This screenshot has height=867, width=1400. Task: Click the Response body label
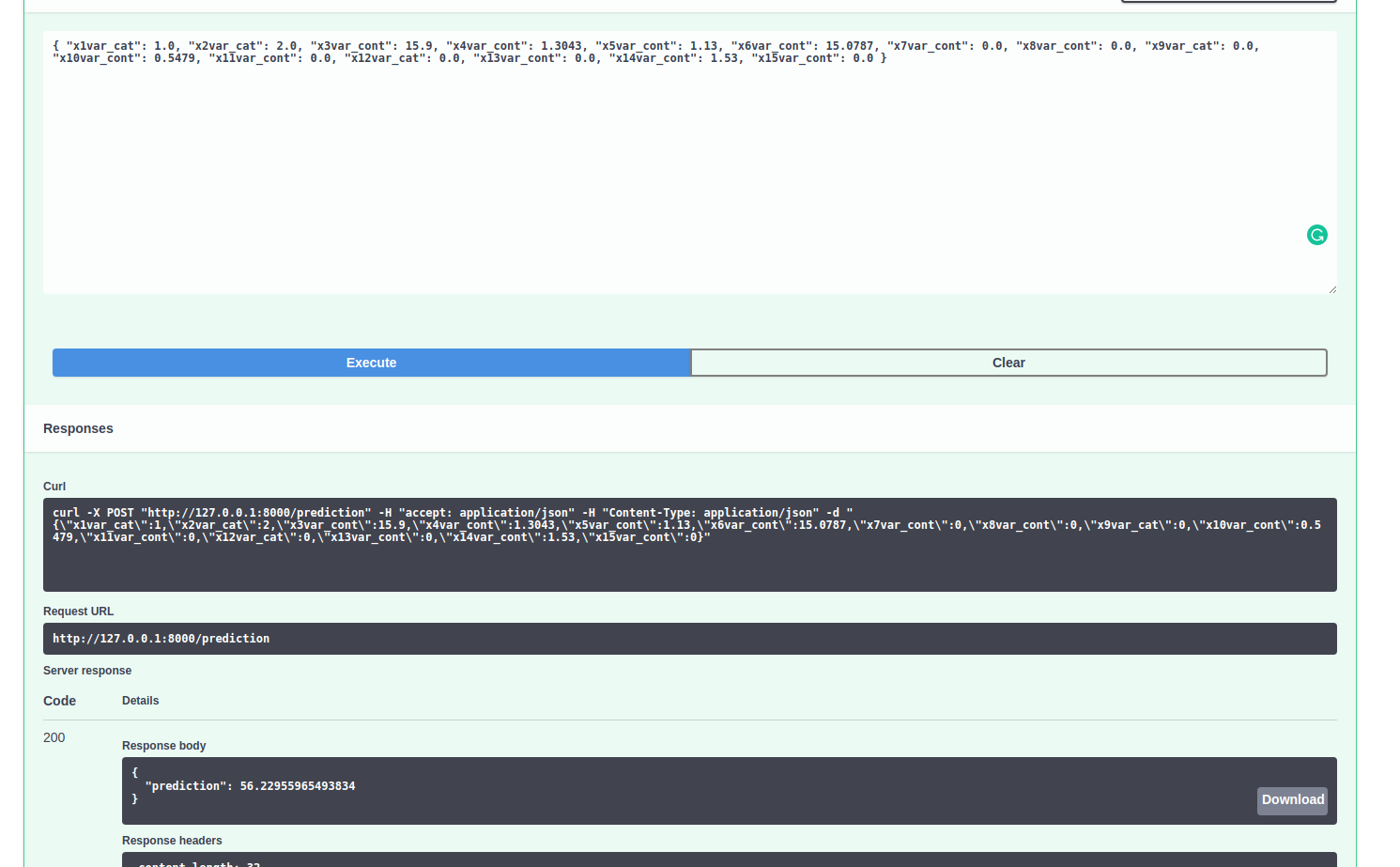(163, 746)
